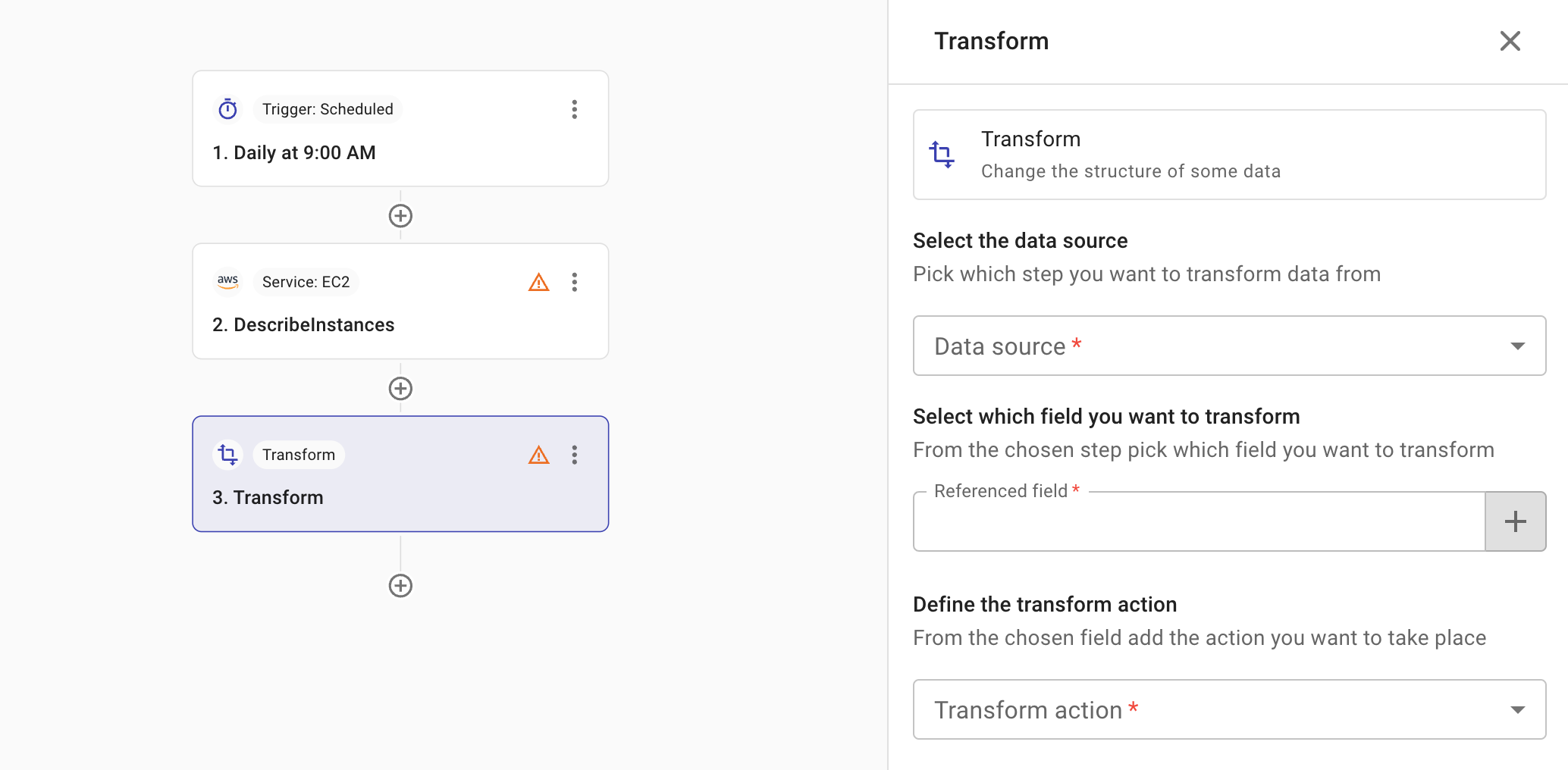Click the AWS service icon on DescribeInstances step

coord(227,281)
